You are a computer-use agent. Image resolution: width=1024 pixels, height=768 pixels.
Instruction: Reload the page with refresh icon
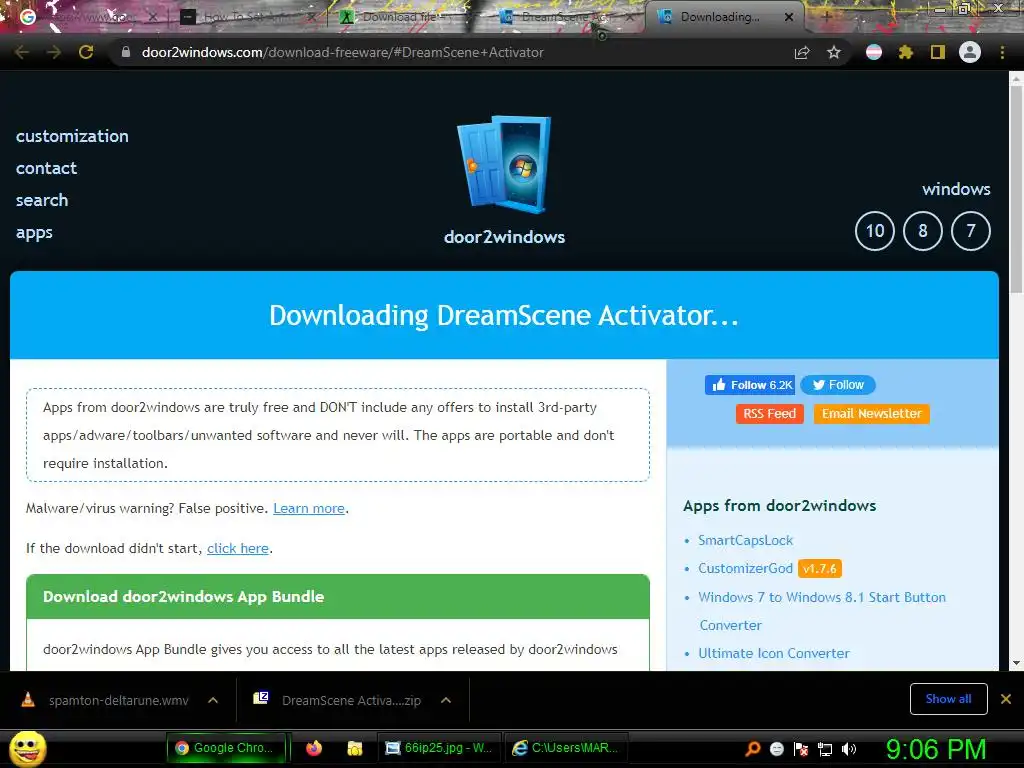click(x=86, y=52)
